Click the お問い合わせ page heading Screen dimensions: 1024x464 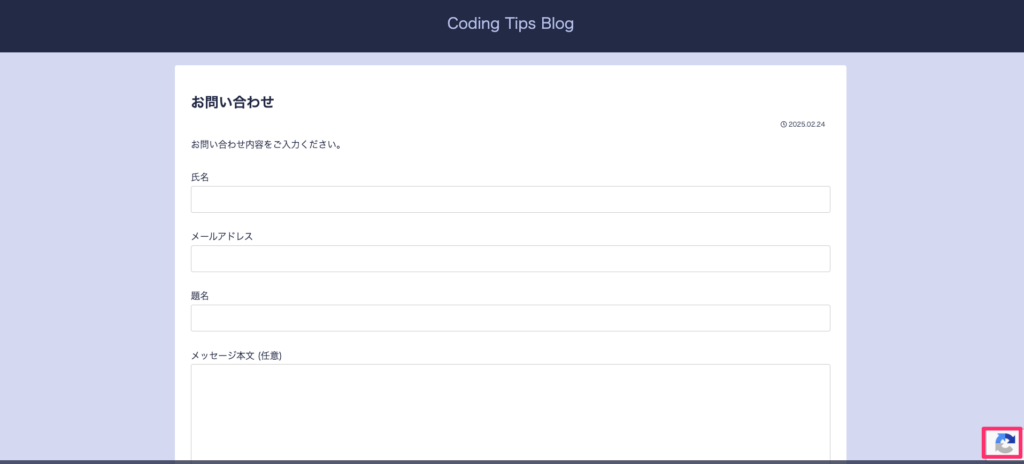232,102
